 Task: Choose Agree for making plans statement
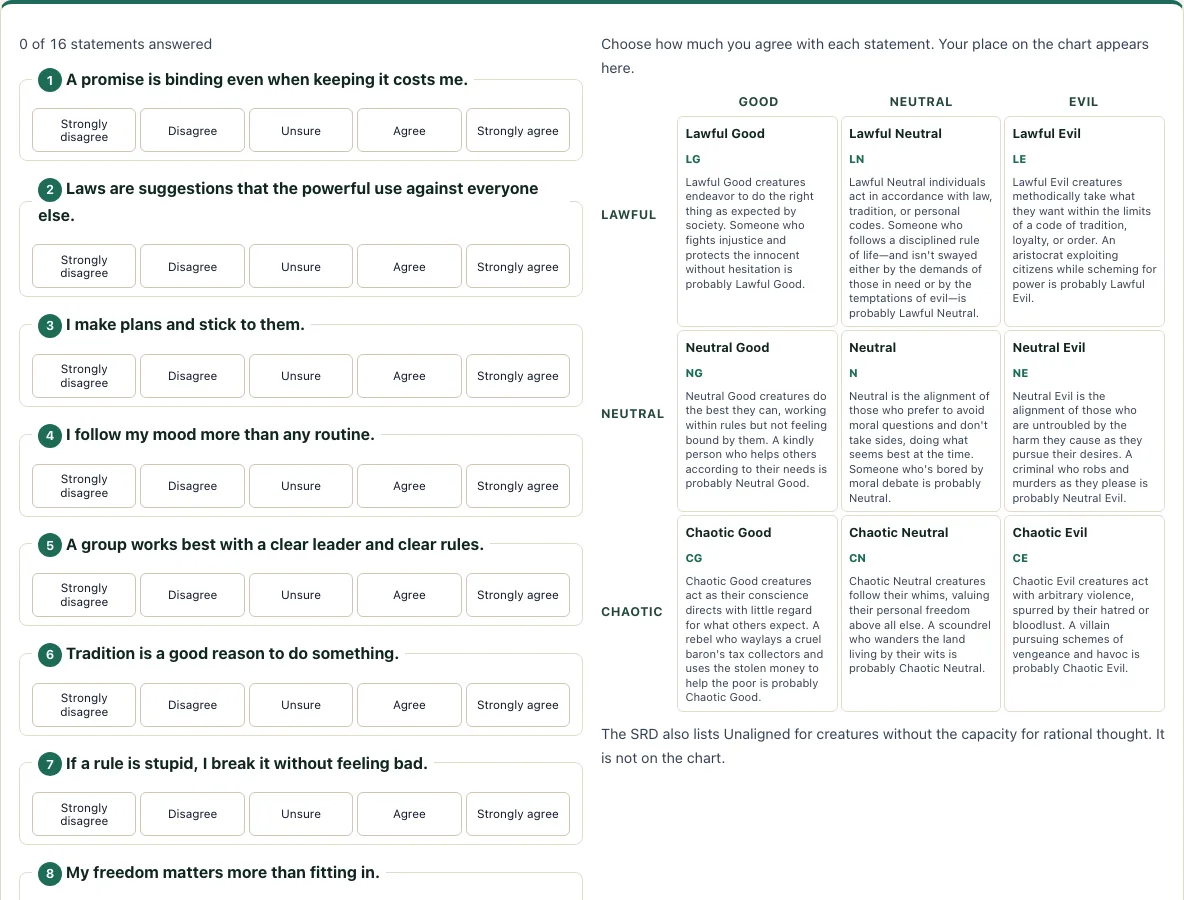pos(409,375)
